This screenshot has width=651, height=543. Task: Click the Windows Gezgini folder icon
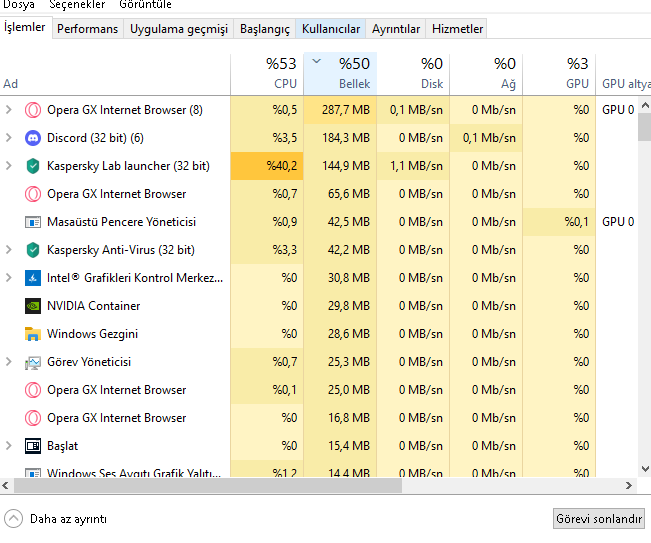click(33, 334)
